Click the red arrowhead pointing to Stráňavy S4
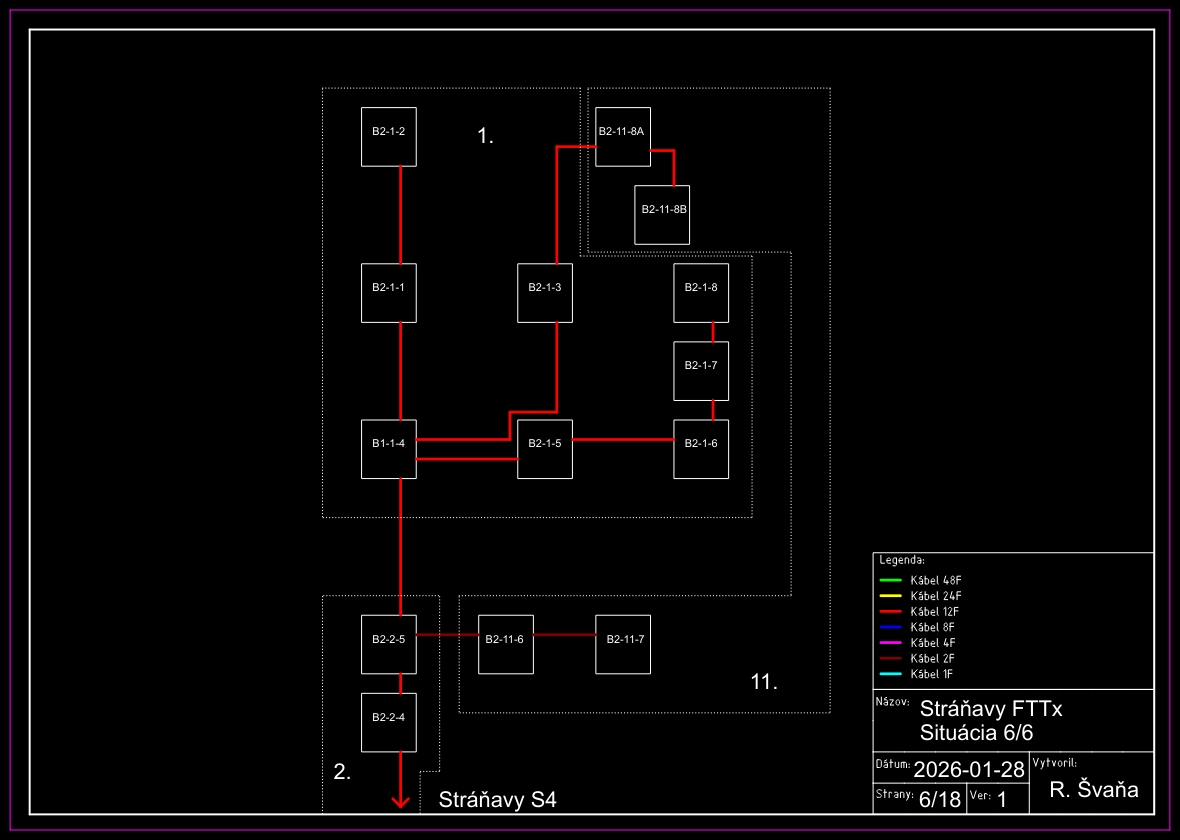 click(x=401, y=800)
